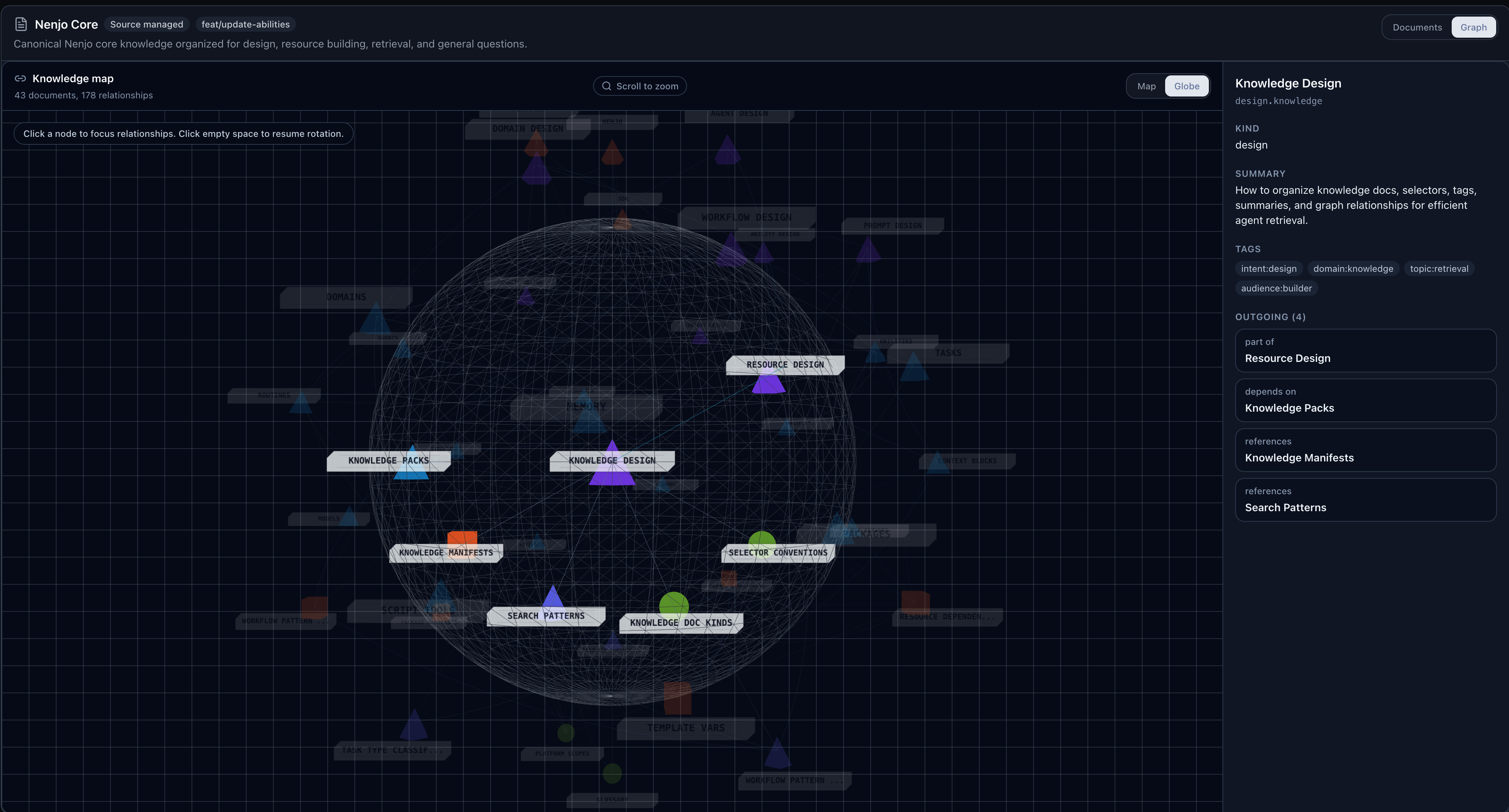This screenshot has width=1509, height=812.
Task: Select the orange Resource Dependencies cube node
Action: point(916,602)
